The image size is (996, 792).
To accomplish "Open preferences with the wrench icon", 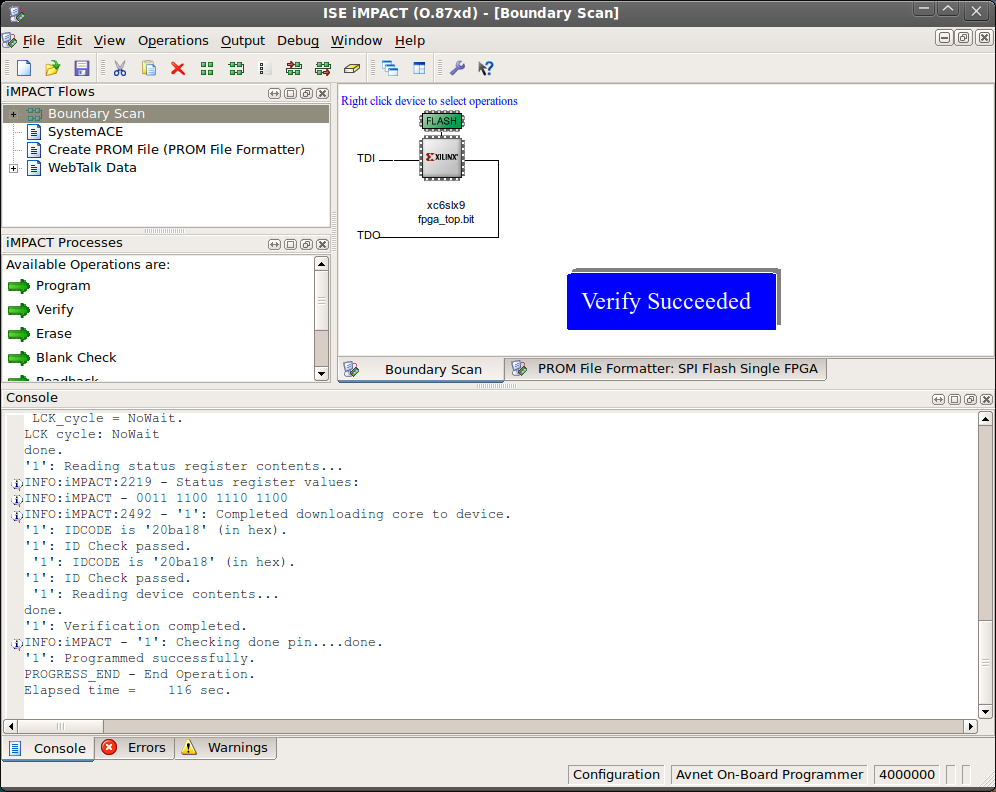I will pyautogui.click(x=457, y=68).
